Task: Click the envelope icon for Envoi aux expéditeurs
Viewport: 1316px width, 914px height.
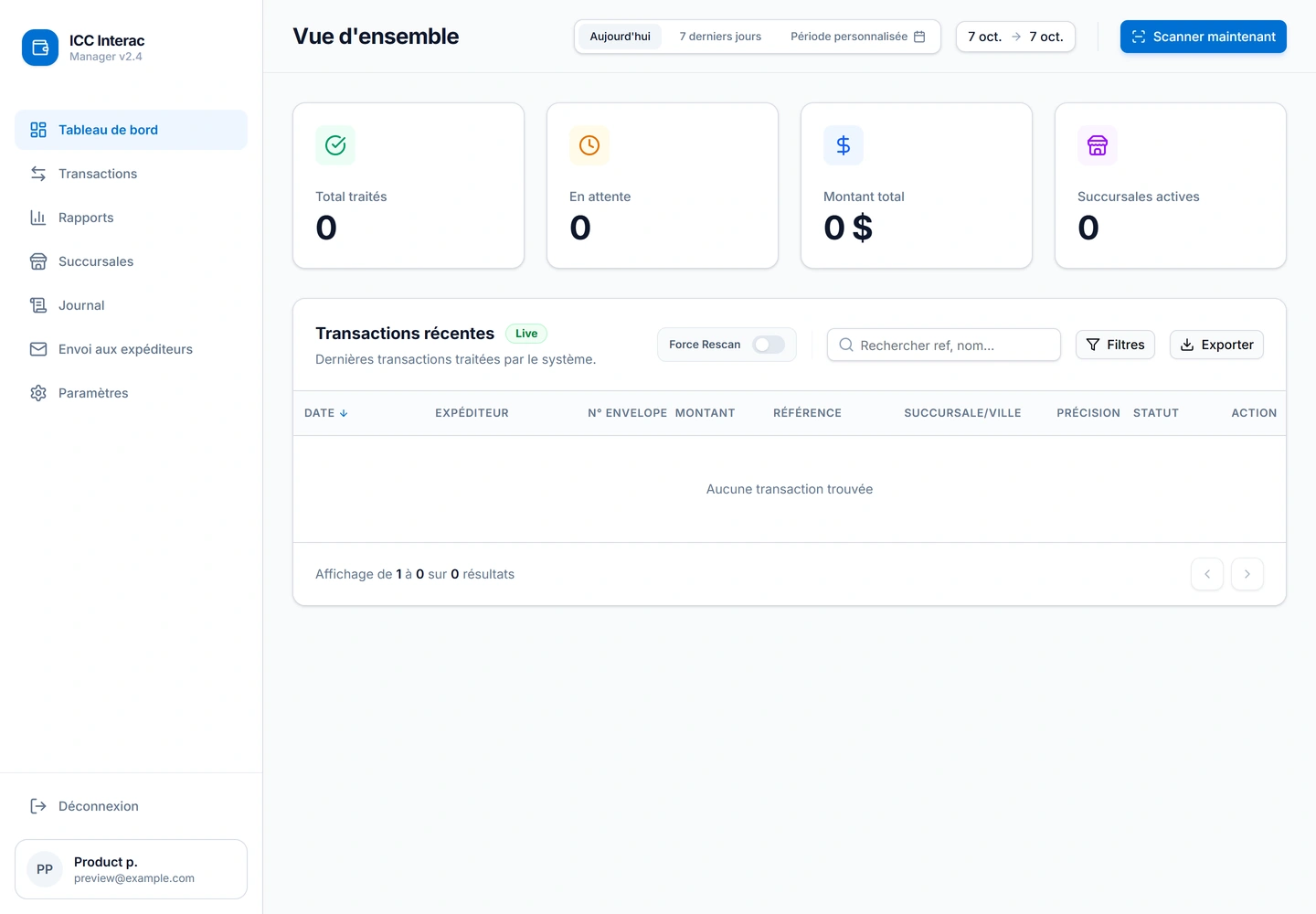Action: click(x=38, y=349)
